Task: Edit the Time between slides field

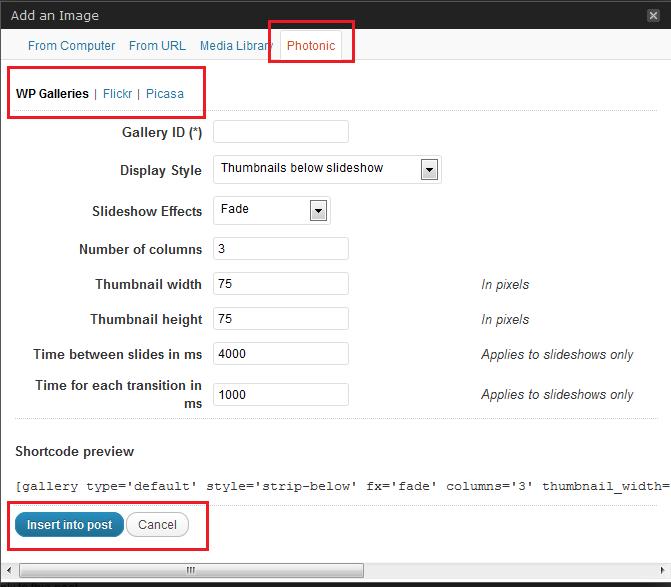Action: 281,354
